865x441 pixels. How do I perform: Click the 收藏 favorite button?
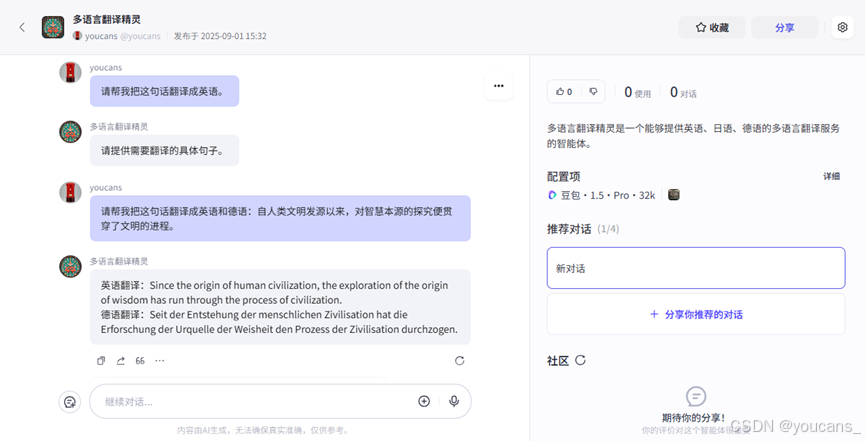[712, 27]
